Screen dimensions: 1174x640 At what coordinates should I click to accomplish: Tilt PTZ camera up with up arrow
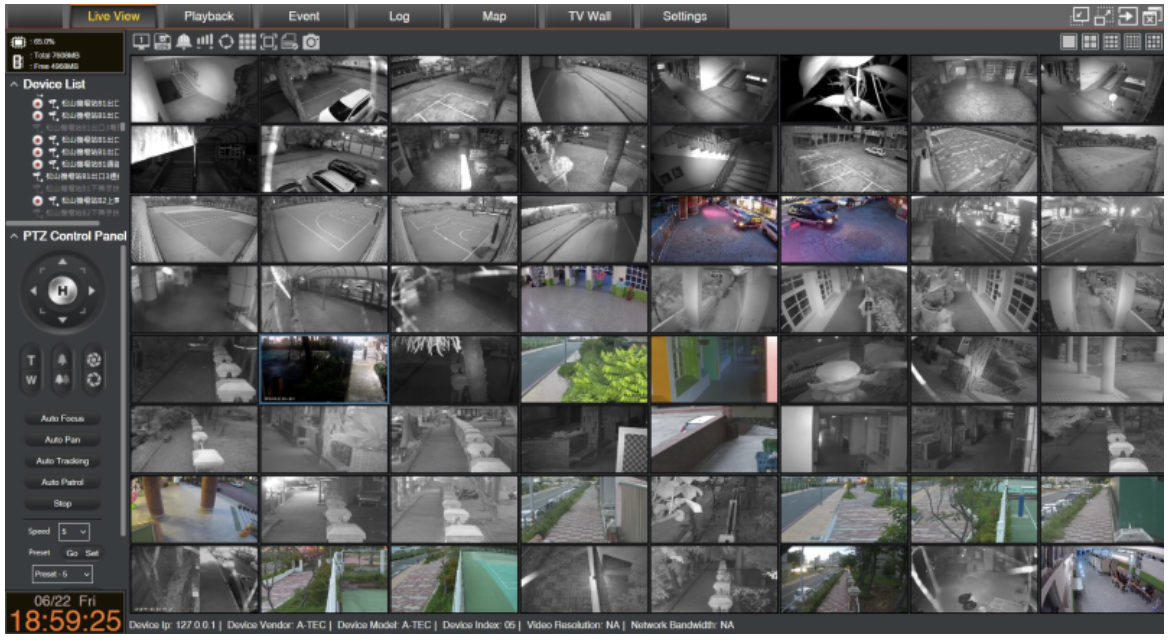62,261
